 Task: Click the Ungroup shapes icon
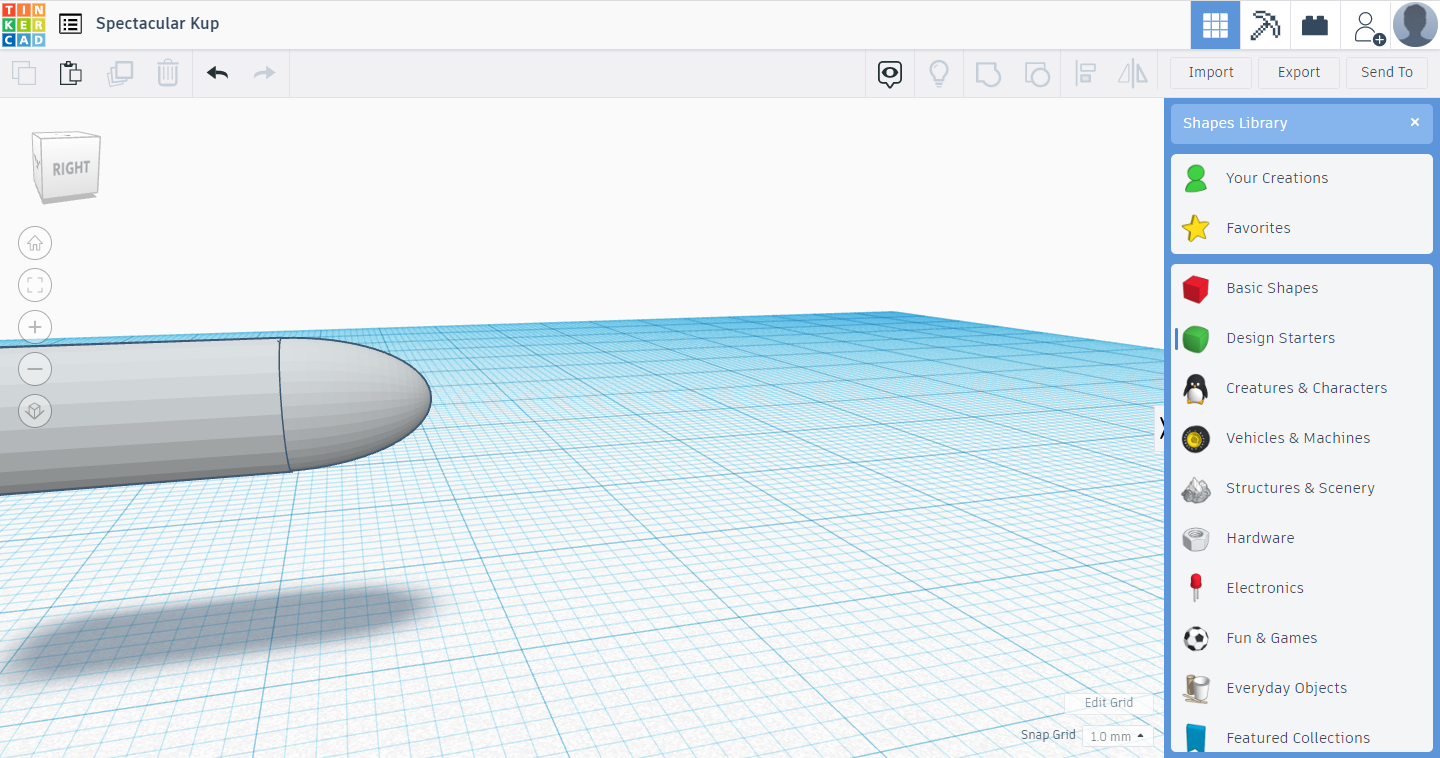click(1037, 74)
